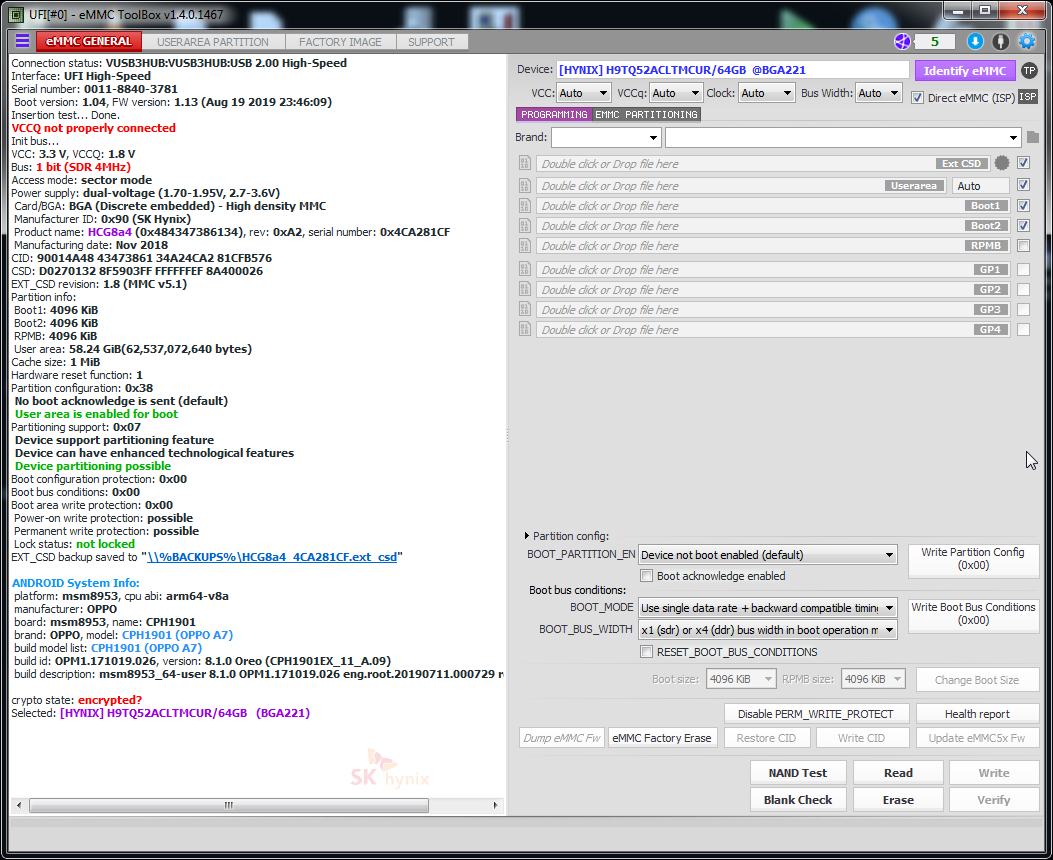Viewport: 1053px width, 860px height.
Task: Open settings via the blue gear icon
Action: [x=1026, y=41]
